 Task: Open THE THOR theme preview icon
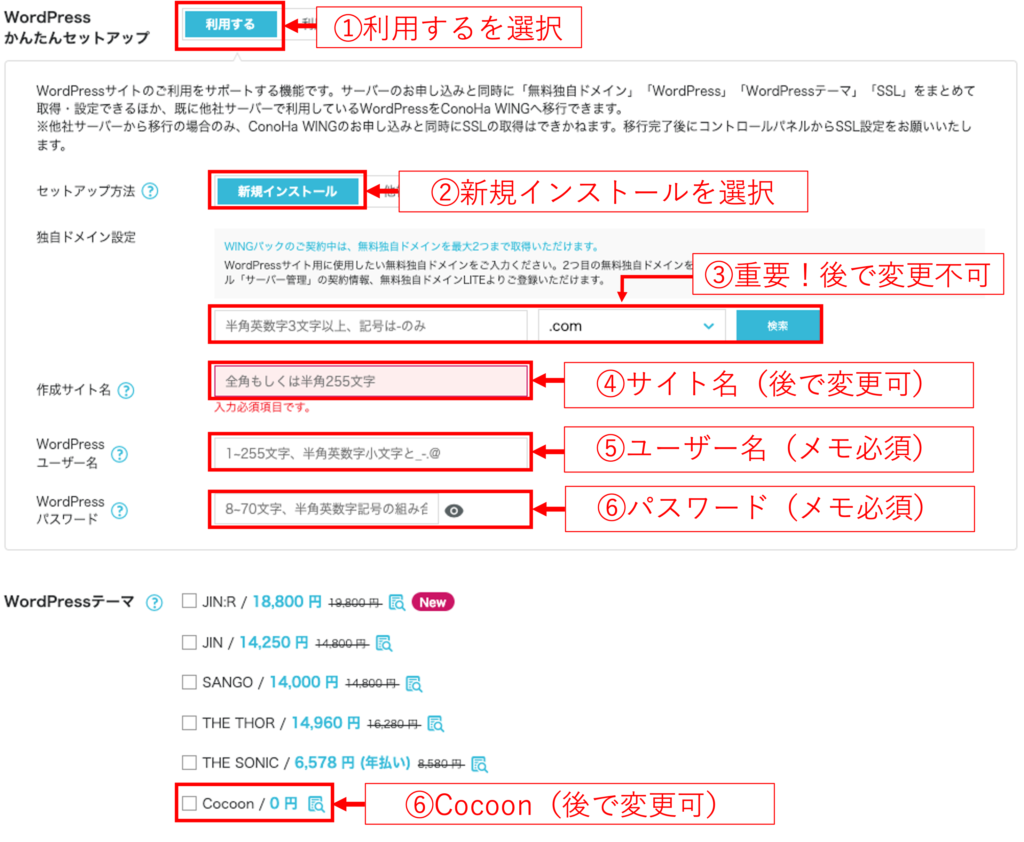[435, 723]
